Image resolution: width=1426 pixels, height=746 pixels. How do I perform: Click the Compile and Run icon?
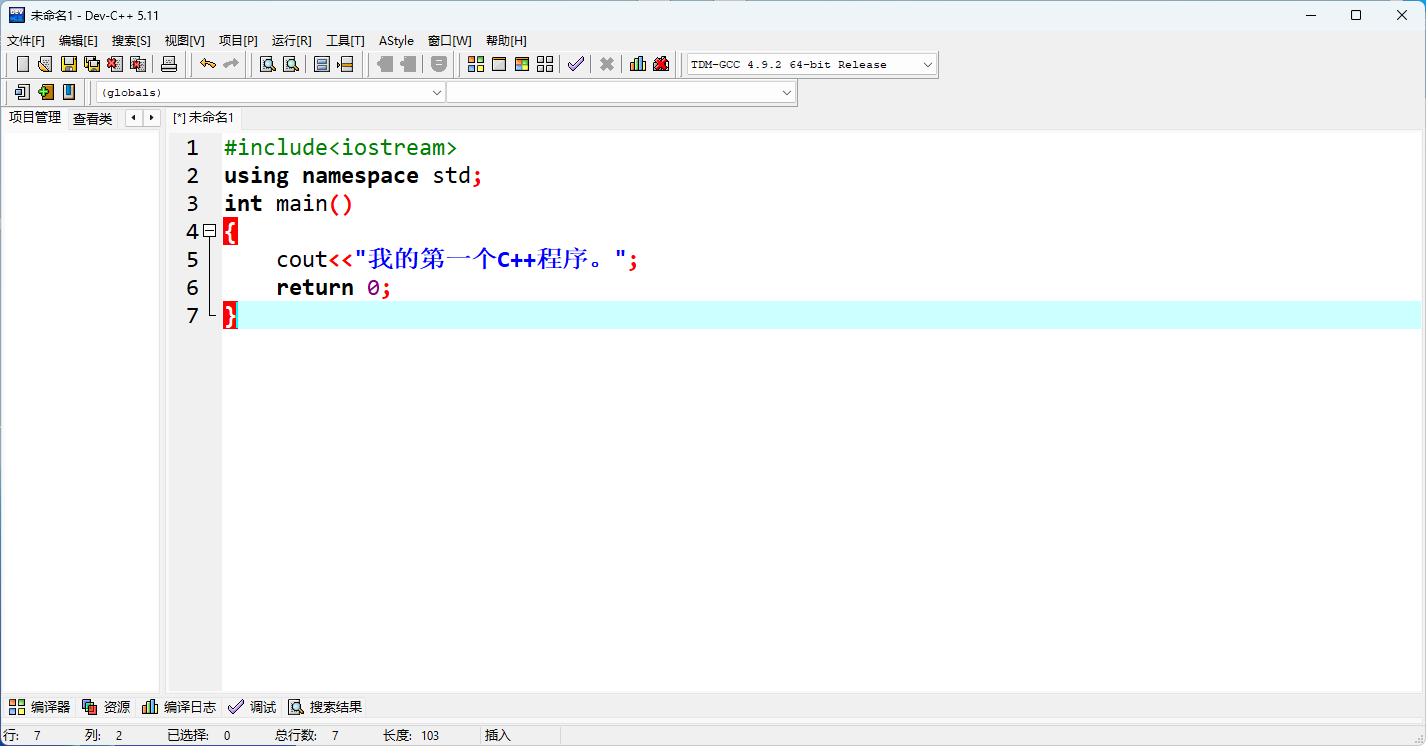coord(522,64)
